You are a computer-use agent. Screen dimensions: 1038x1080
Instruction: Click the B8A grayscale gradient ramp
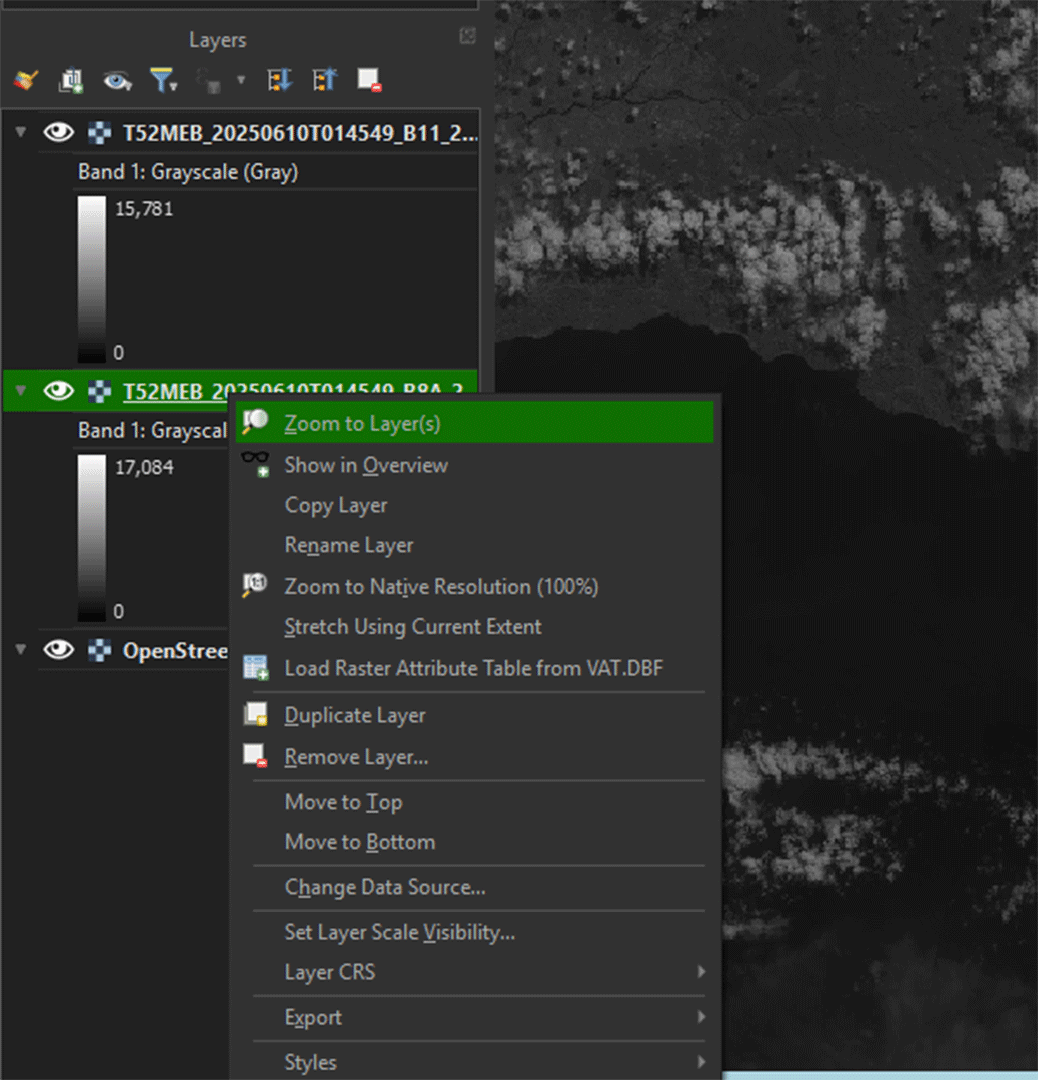pyautogui.click(x=92, y=538)
